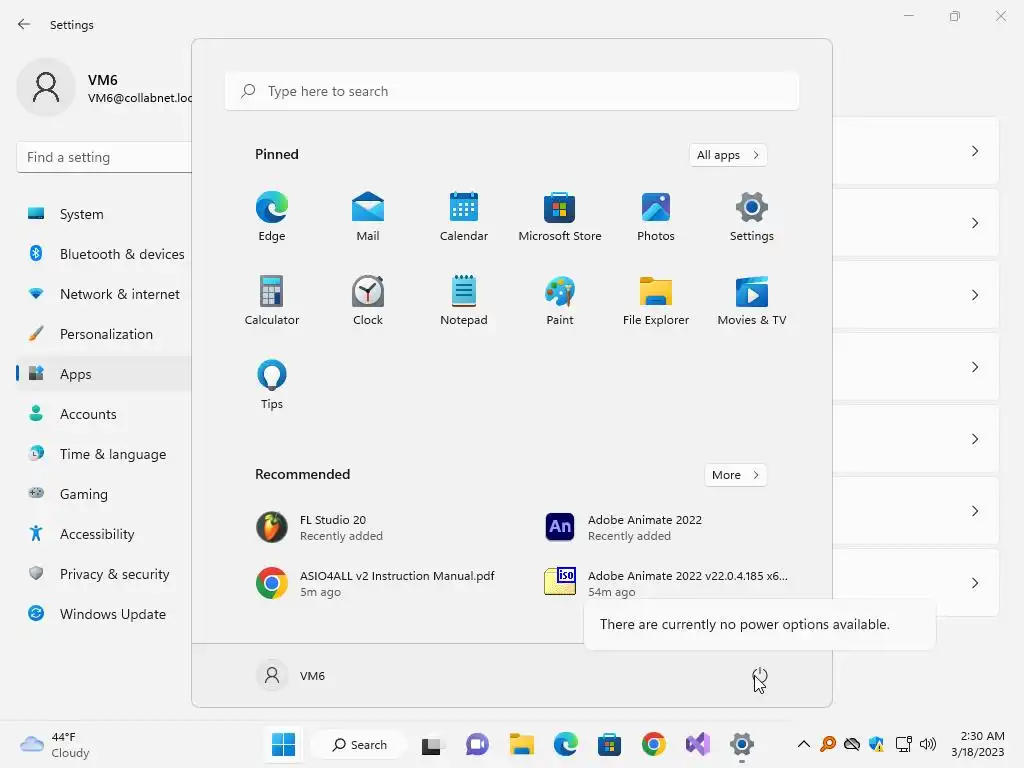Open Edge from the taskbar
The height and width of the screenshot is (768, 1024).
(566, 744)
